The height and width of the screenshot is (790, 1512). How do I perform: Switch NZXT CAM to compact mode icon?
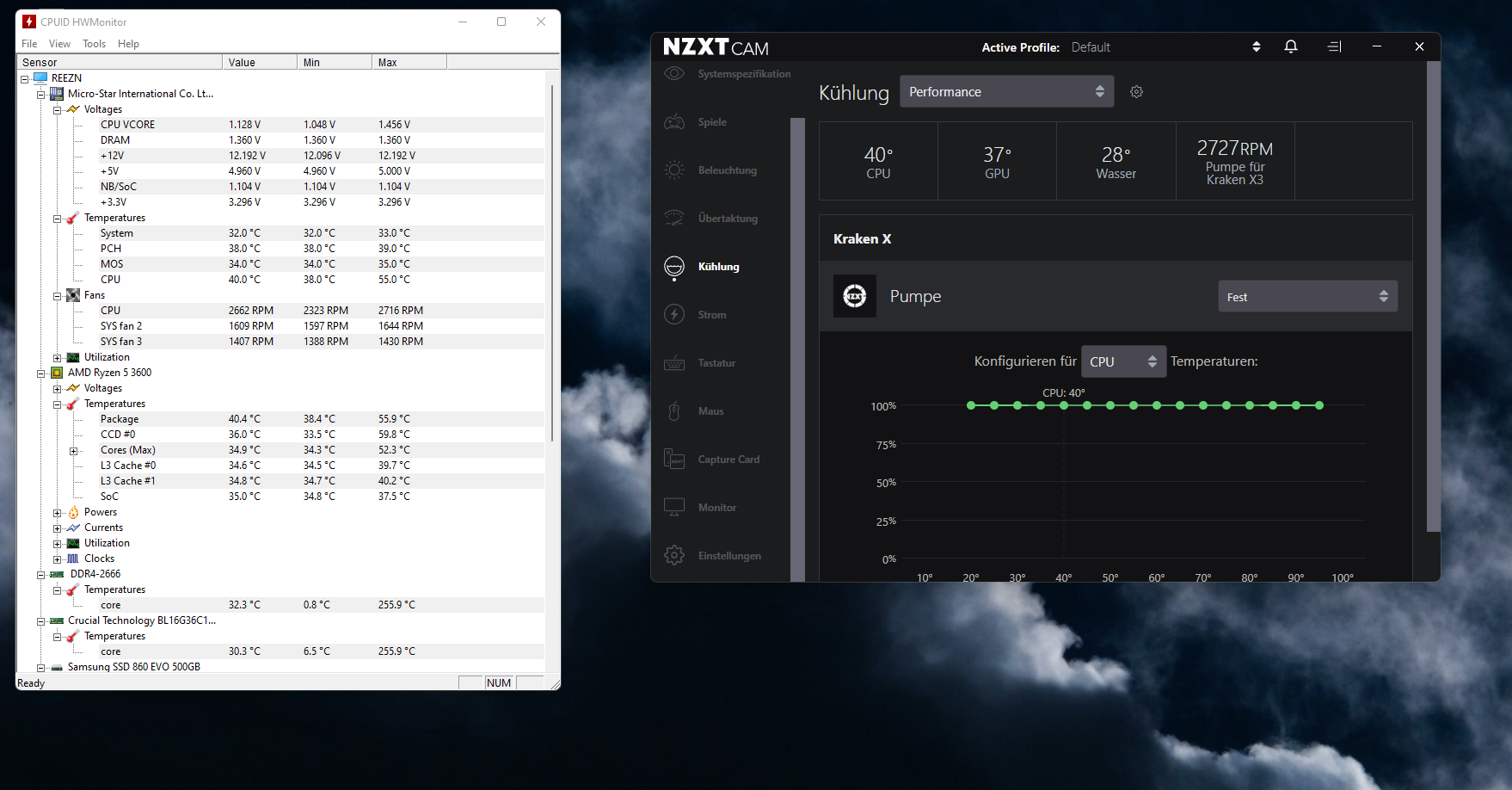point(1334,46)
